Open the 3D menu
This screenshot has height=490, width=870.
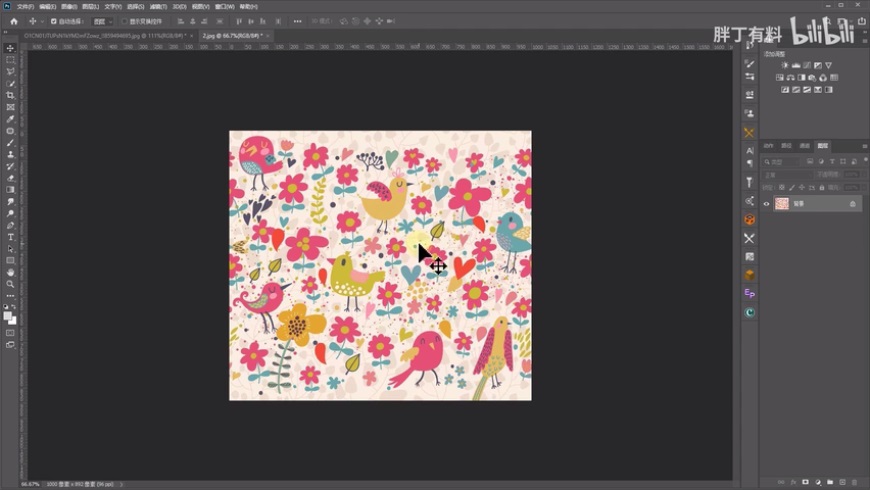(x=179, y=7)
